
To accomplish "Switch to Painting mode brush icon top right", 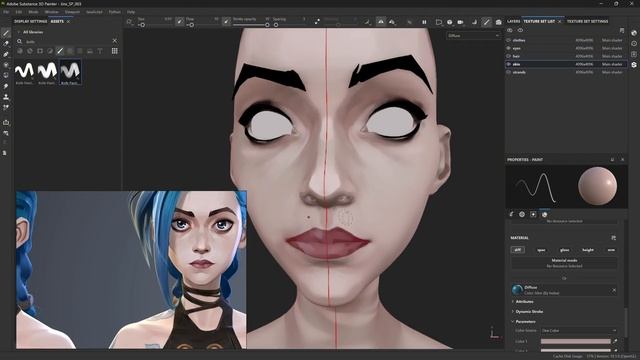I will (x=486, y=22).
